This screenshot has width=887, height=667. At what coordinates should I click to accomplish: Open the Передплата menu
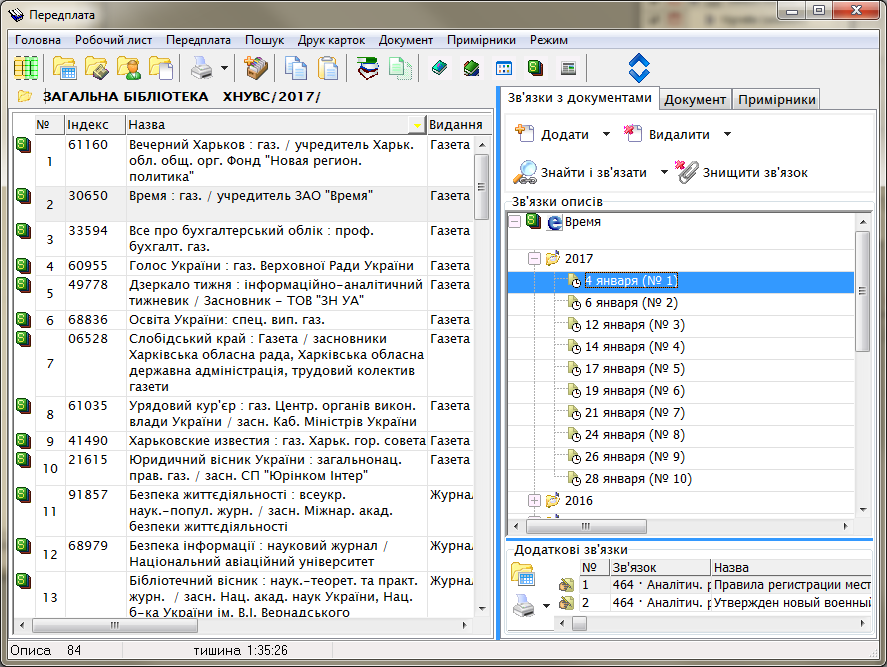point(199,40)
